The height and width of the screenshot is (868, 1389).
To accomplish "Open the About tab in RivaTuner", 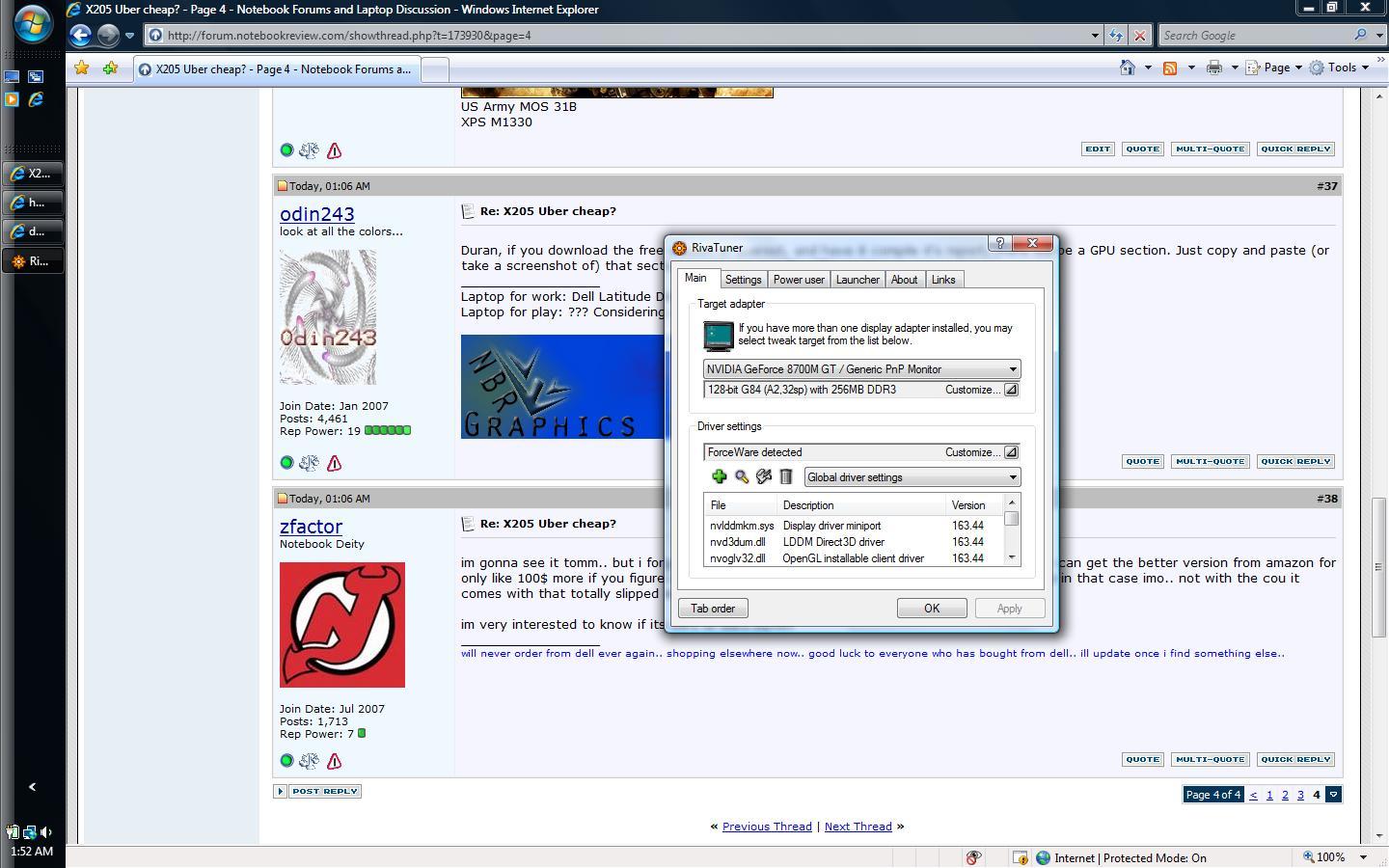I will tap(904, 280).
